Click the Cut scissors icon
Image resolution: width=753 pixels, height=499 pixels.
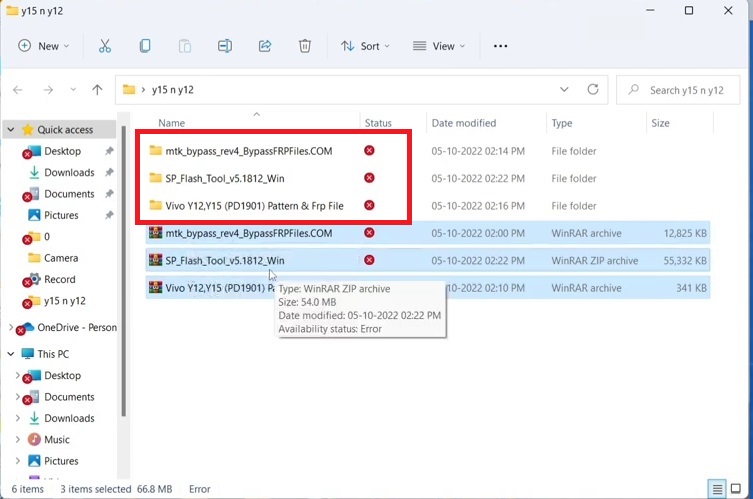point(105,46)
